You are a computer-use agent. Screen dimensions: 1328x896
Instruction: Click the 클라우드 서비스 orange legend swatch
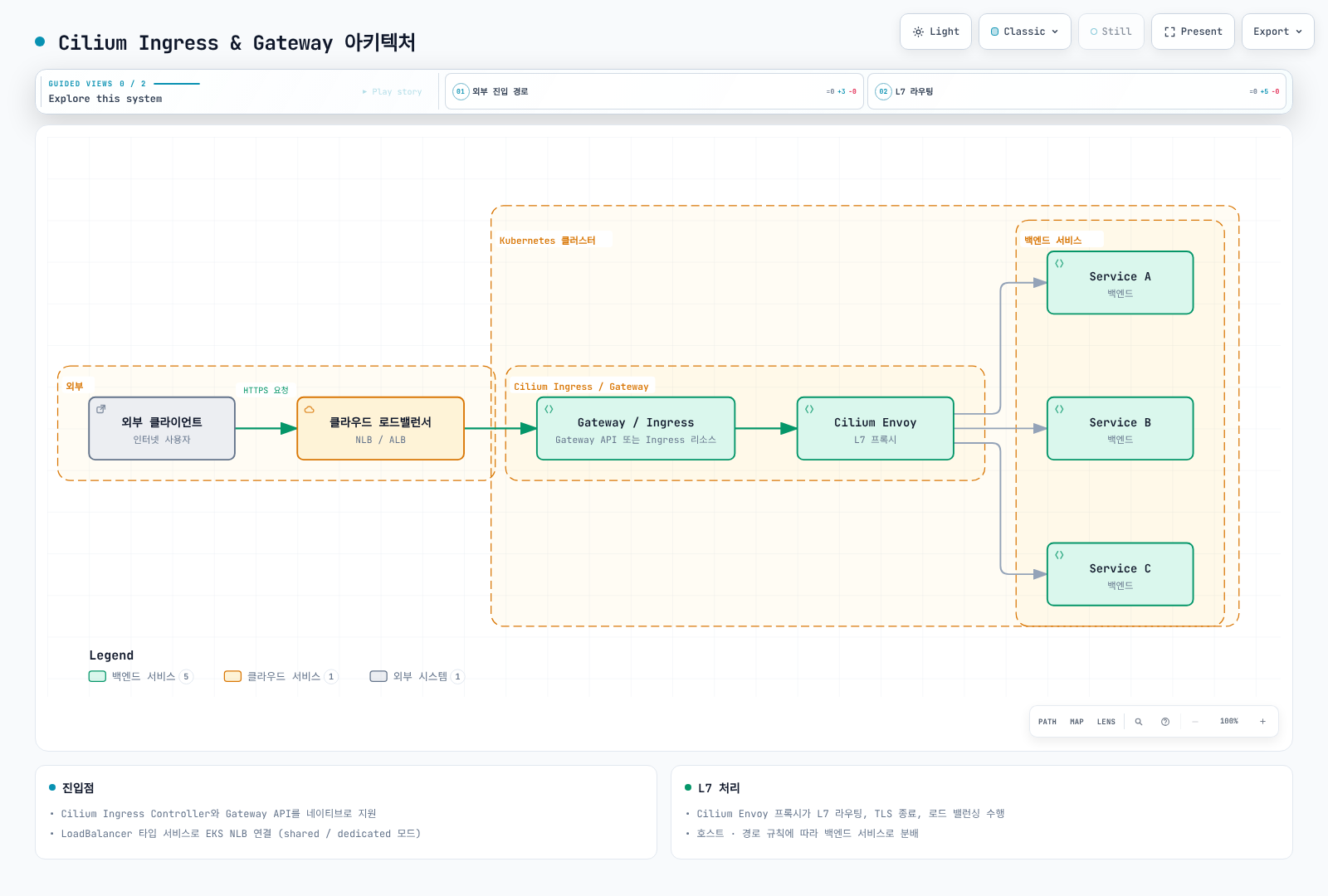tap(232, 676)
